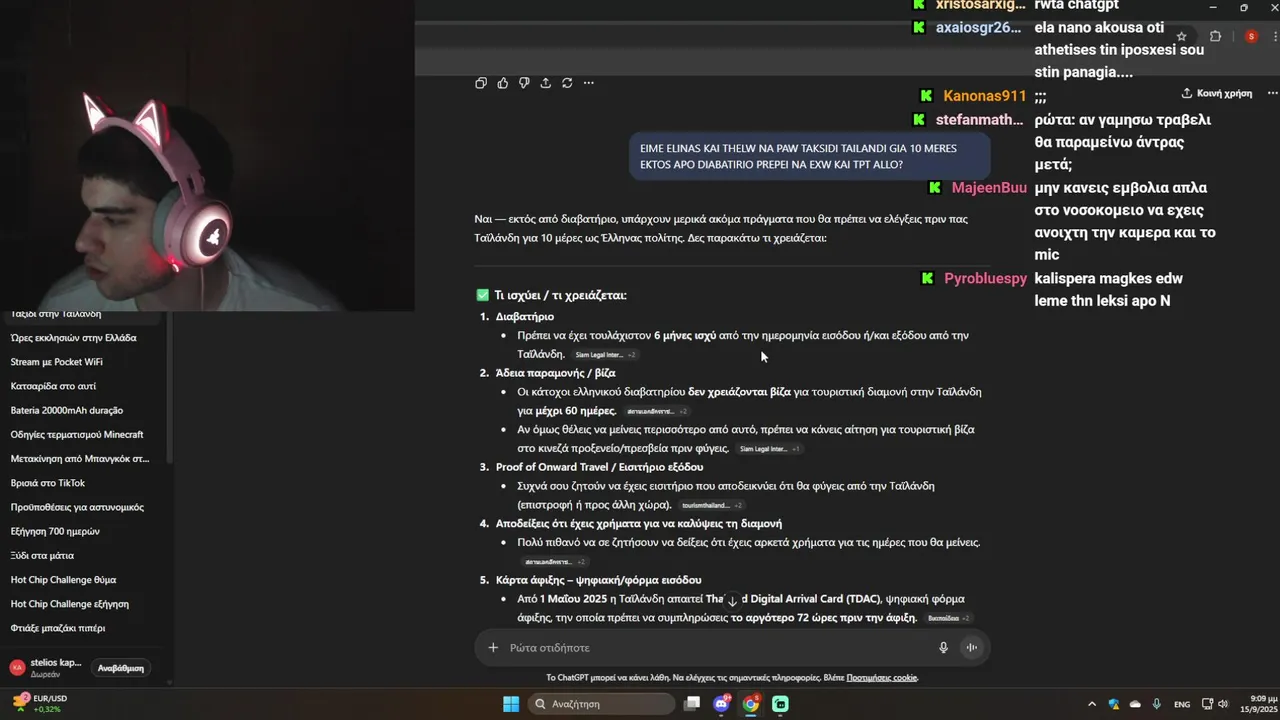The width and height of the screenshot is (1280, 720).
Task: Start voice mode in chat box
Action: click(x=970, y=648)
